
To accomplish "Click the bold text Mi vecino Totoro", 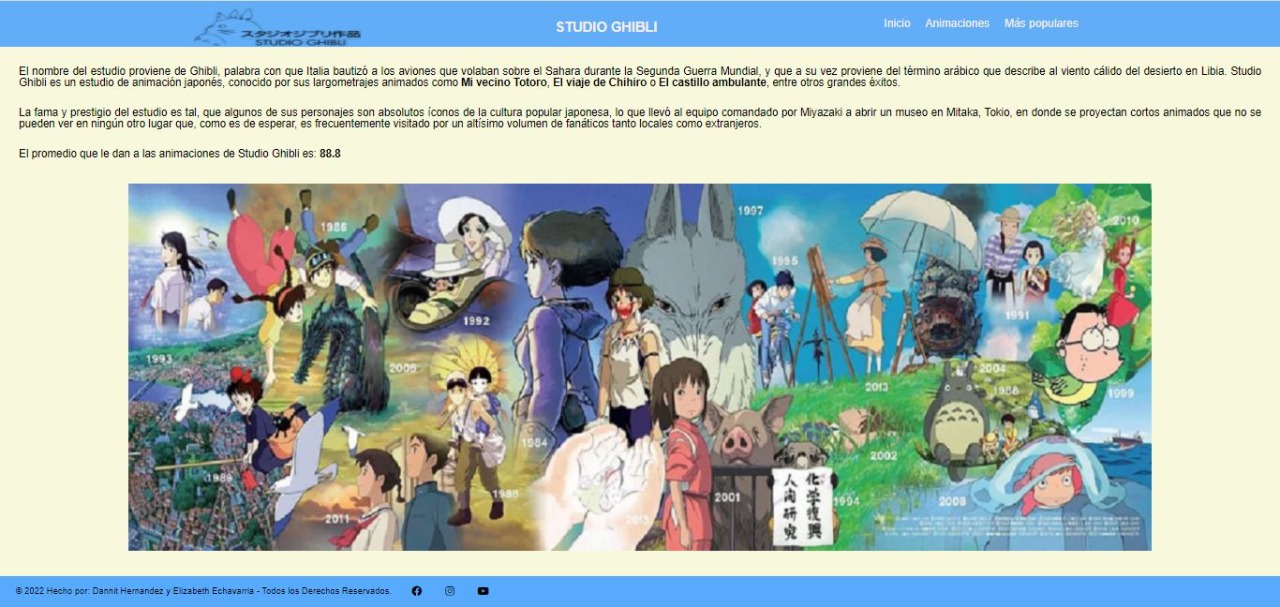I will pyautogui.click(x=504, y=83).
